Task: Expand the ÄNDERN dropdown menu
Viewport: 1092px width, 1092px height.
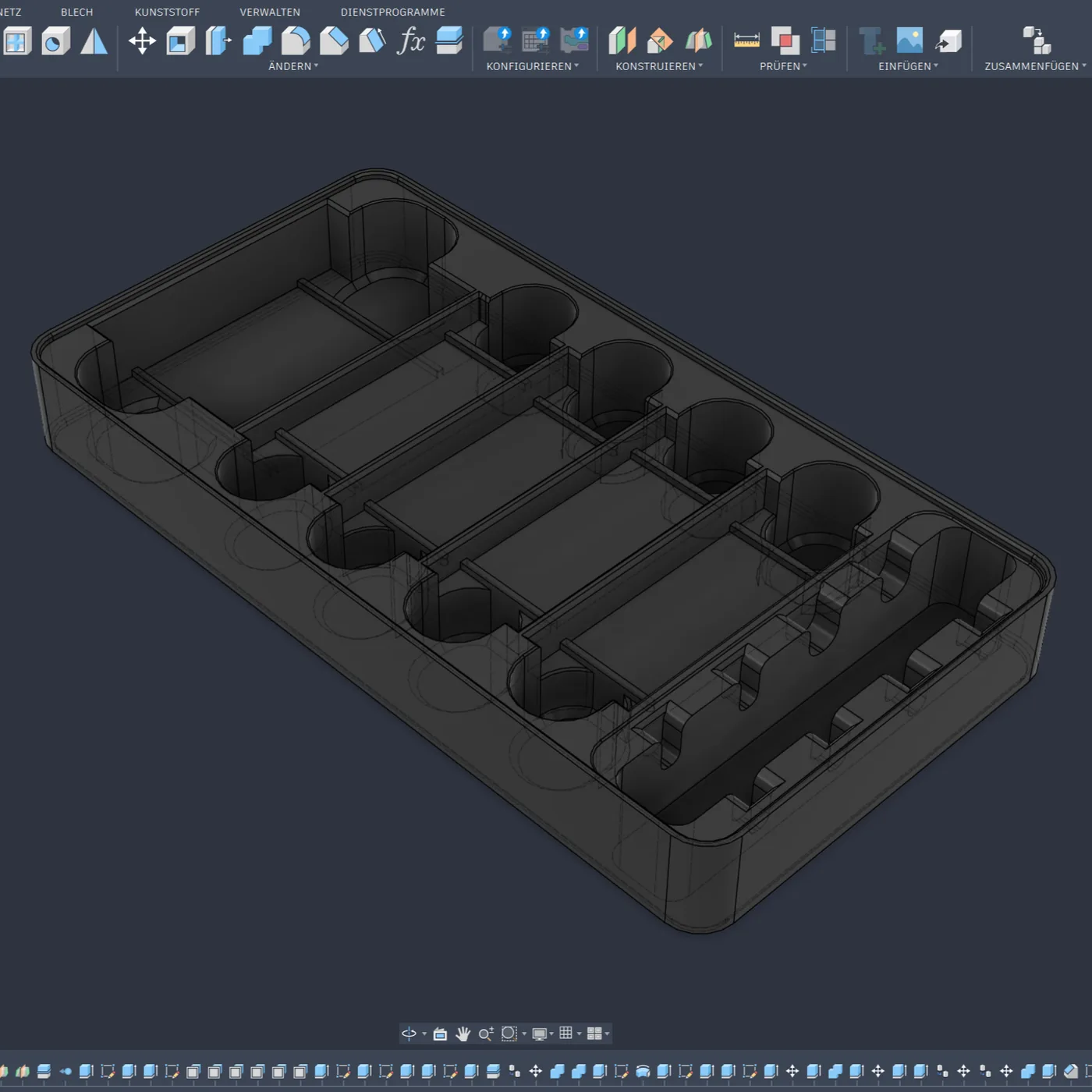Action: pyautogui.click(x=293, y=66)
